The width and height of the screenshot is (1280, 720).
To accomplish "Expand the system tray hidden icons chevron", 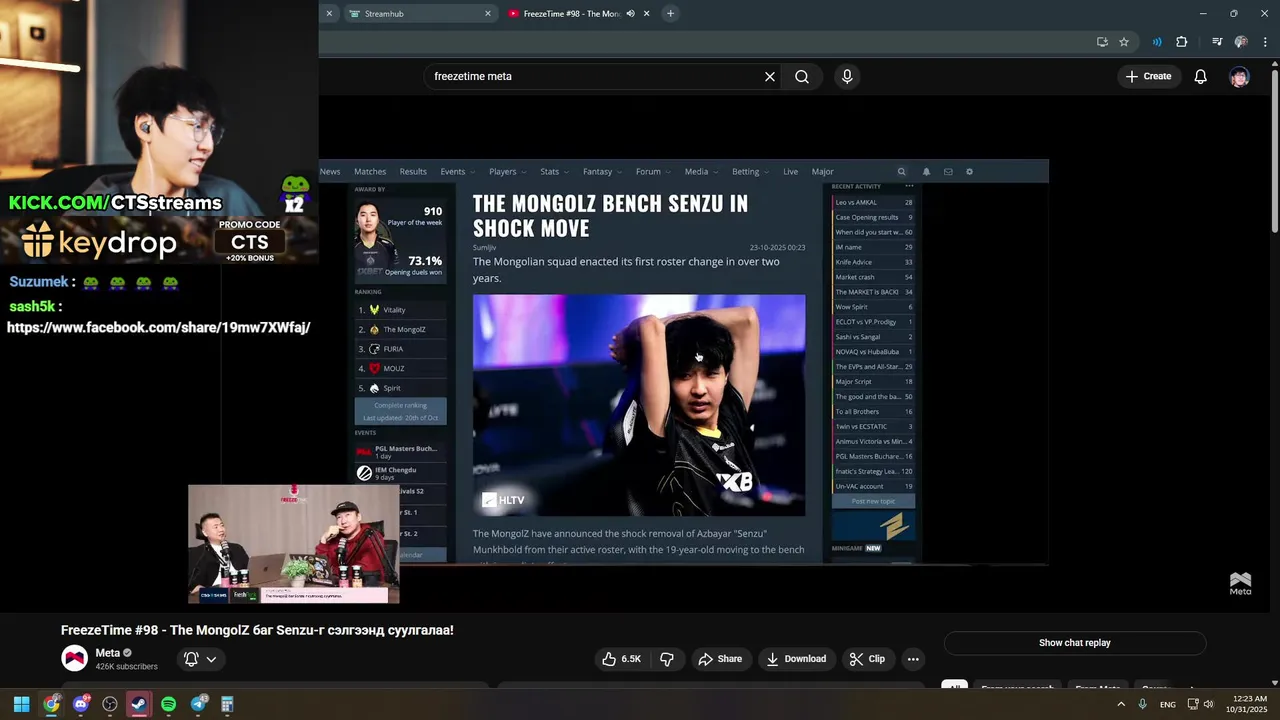I will [1121, 704].
